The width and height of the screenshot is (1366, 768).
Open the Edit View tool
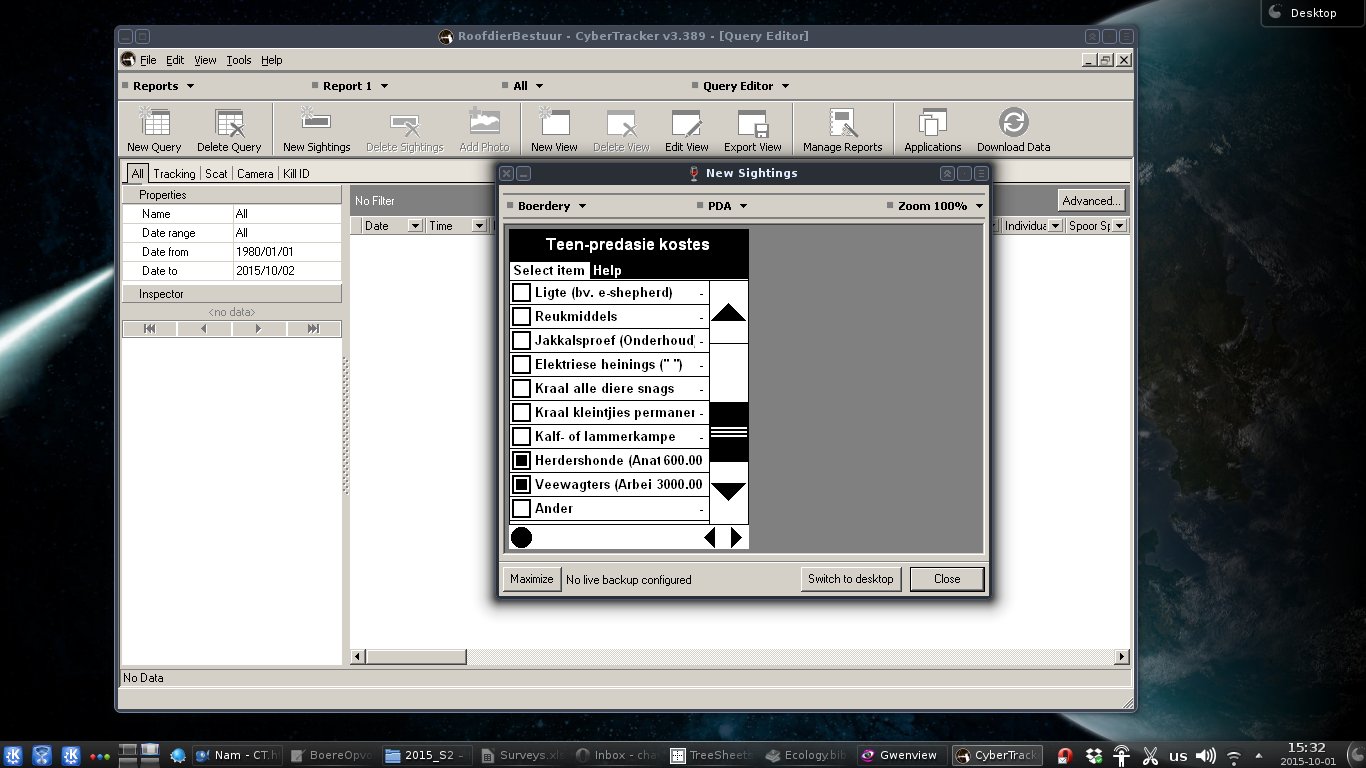click(x=686, y=130)
